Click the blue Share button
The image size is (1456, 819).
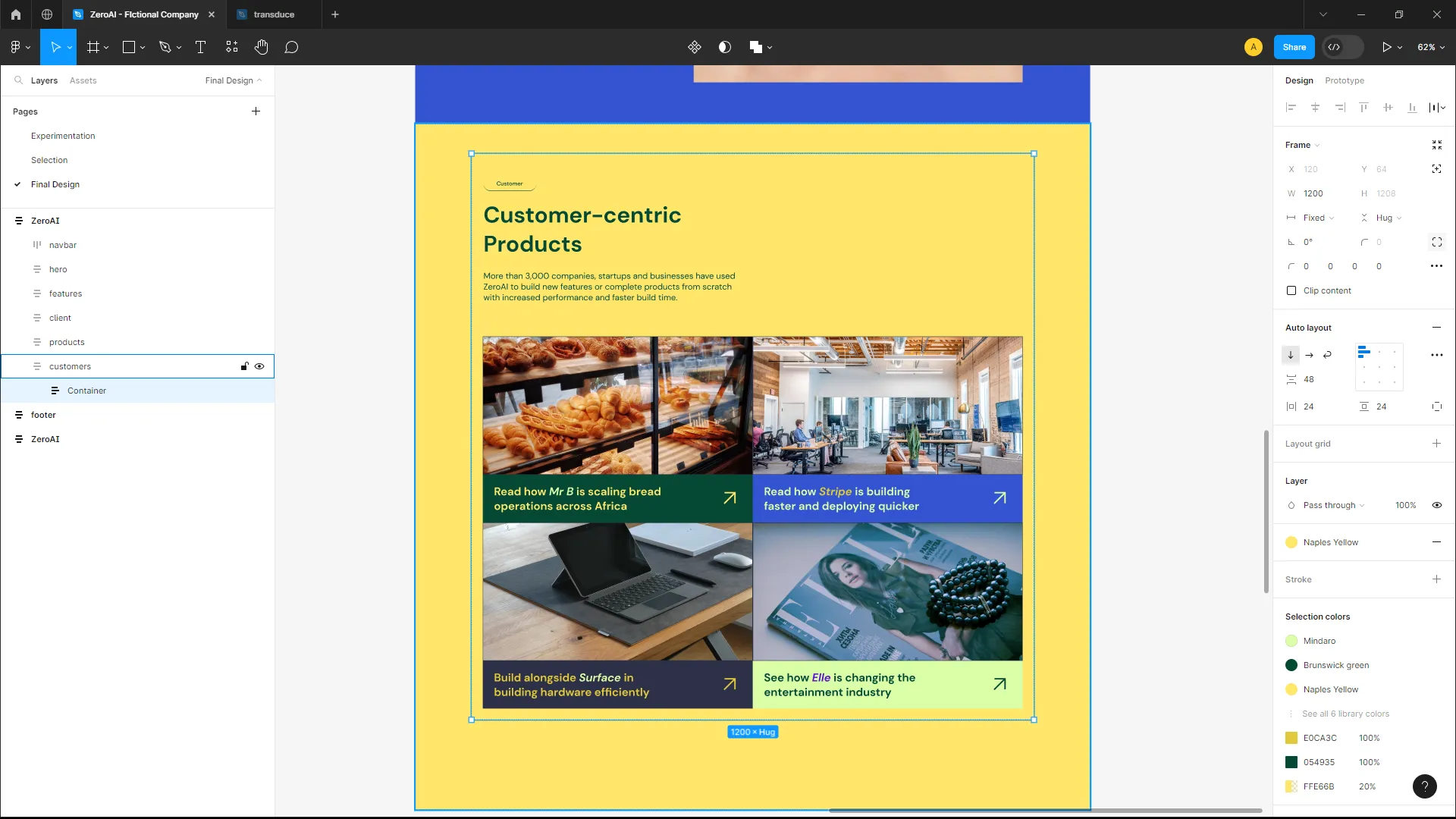click(x=1294, y=47)
